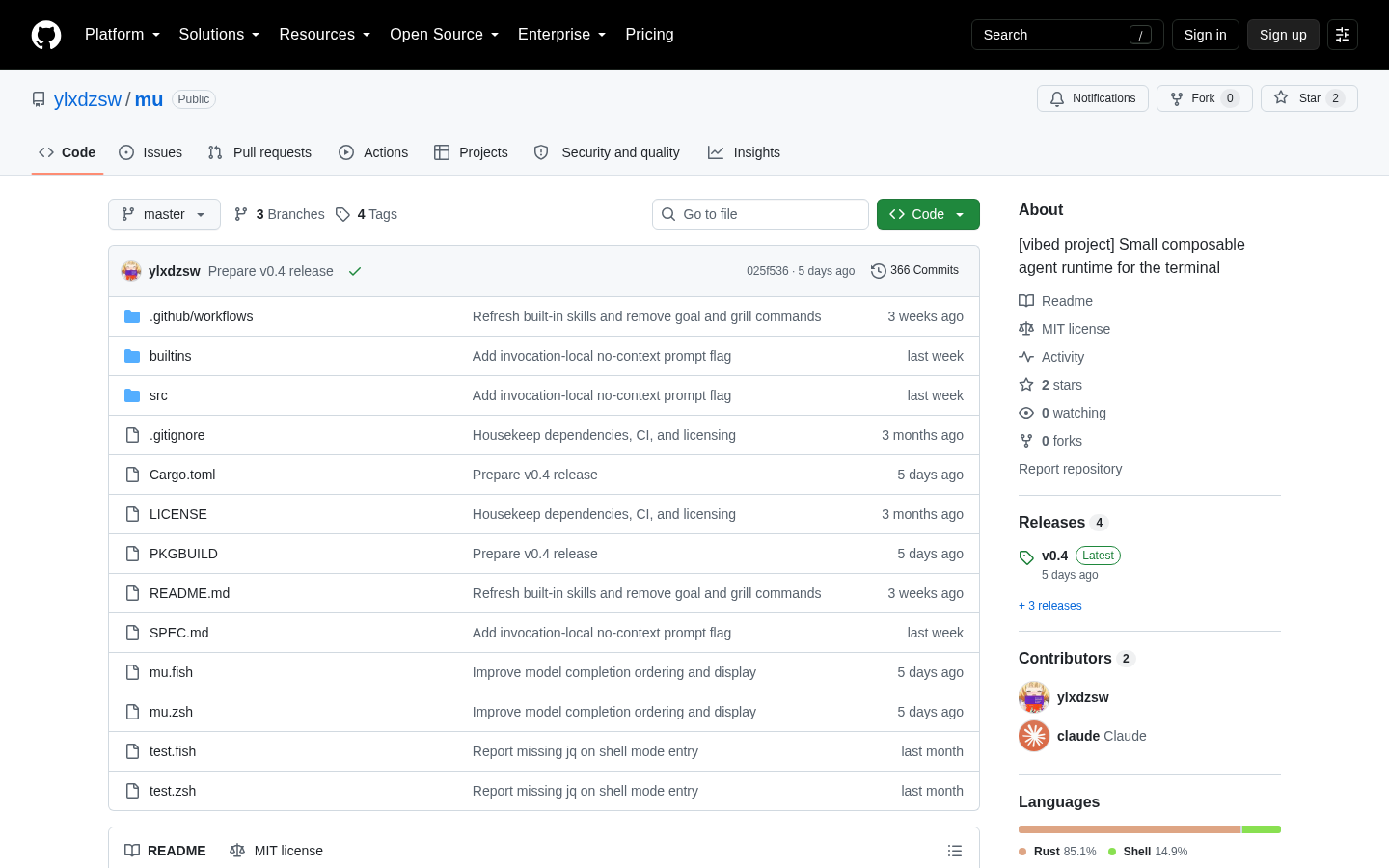This screenshot has height=868, width=1389.
Task: Open the Solutions menu
Action: tap(219, 35)
